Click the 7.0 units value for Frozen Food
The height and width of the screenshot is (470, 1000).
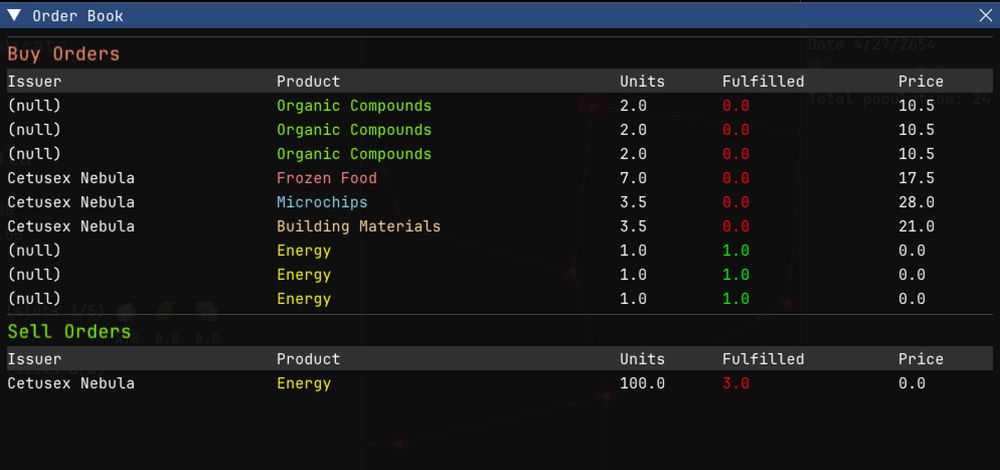pyautogui.click(x=633, y=178)
